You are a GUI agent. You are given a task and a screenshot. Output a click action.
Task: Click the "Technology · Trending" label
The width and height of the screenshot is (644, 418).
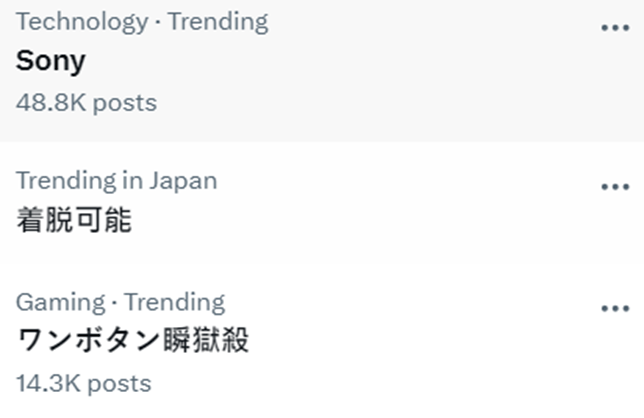[142, 21]
